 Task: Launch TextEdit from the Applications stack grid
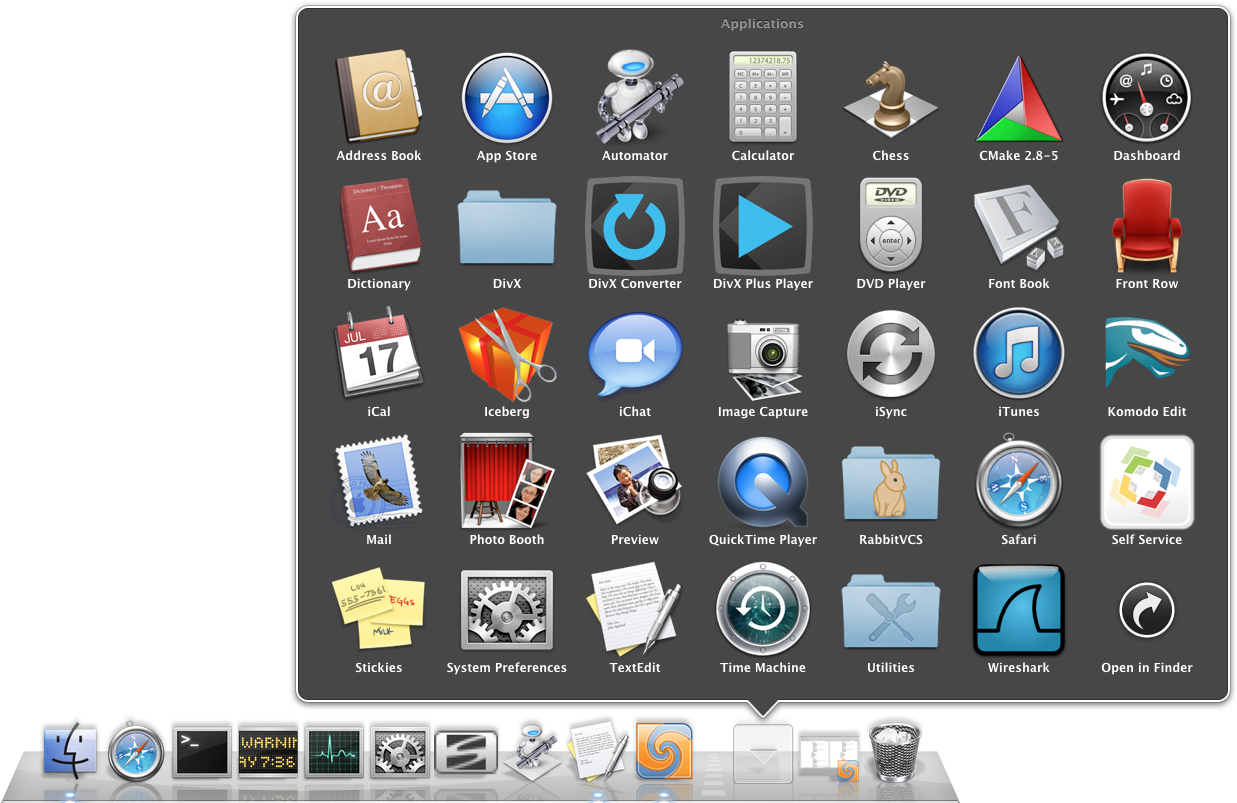635,609
